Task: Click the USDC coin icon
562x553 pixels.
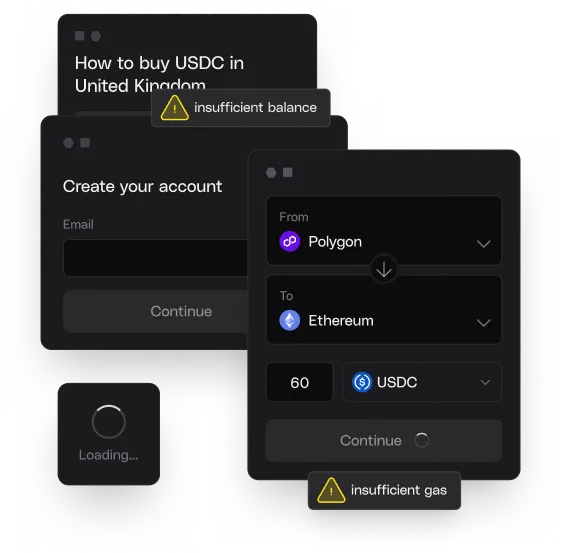Action: (x=362, y=382)
